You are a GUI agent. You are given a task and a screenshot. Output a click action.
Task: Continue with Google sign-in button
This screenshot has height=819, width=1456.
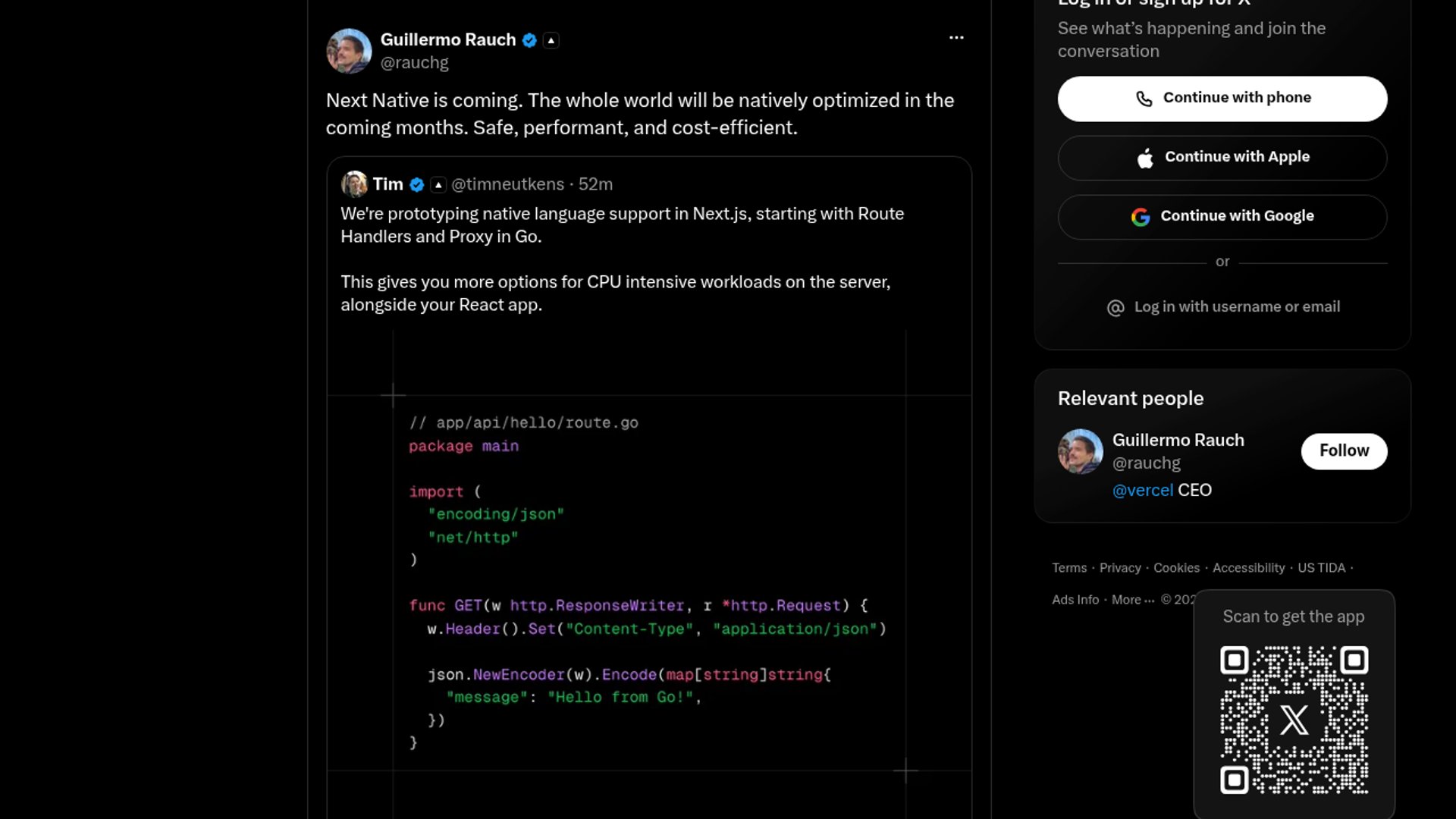pos(1222,217)
